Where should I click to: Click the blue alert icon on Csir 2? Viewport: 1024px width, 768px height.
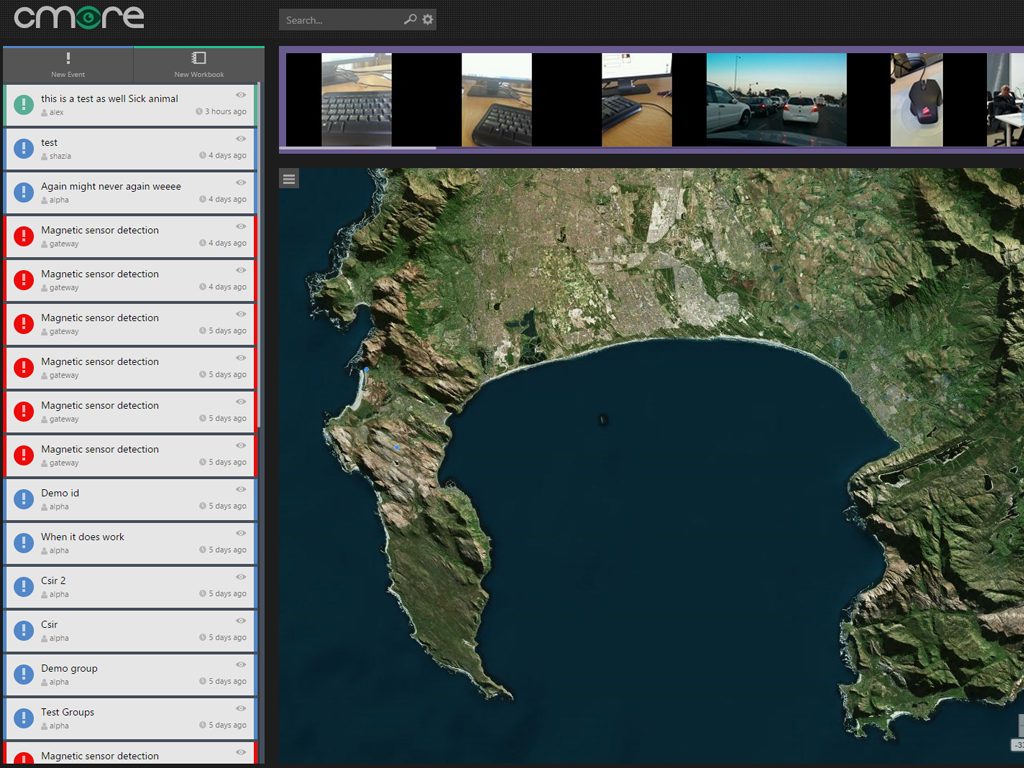(24, 587)
